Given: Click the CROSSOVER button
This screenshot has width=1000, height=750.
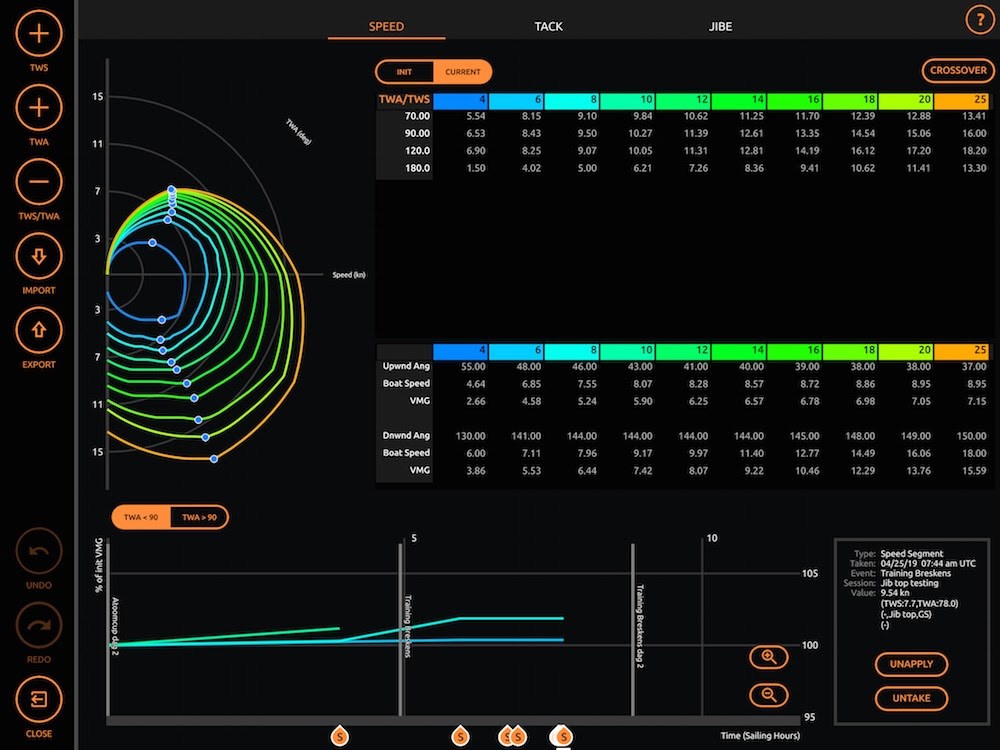Looking at the screenshot, I should pos(958,70).
